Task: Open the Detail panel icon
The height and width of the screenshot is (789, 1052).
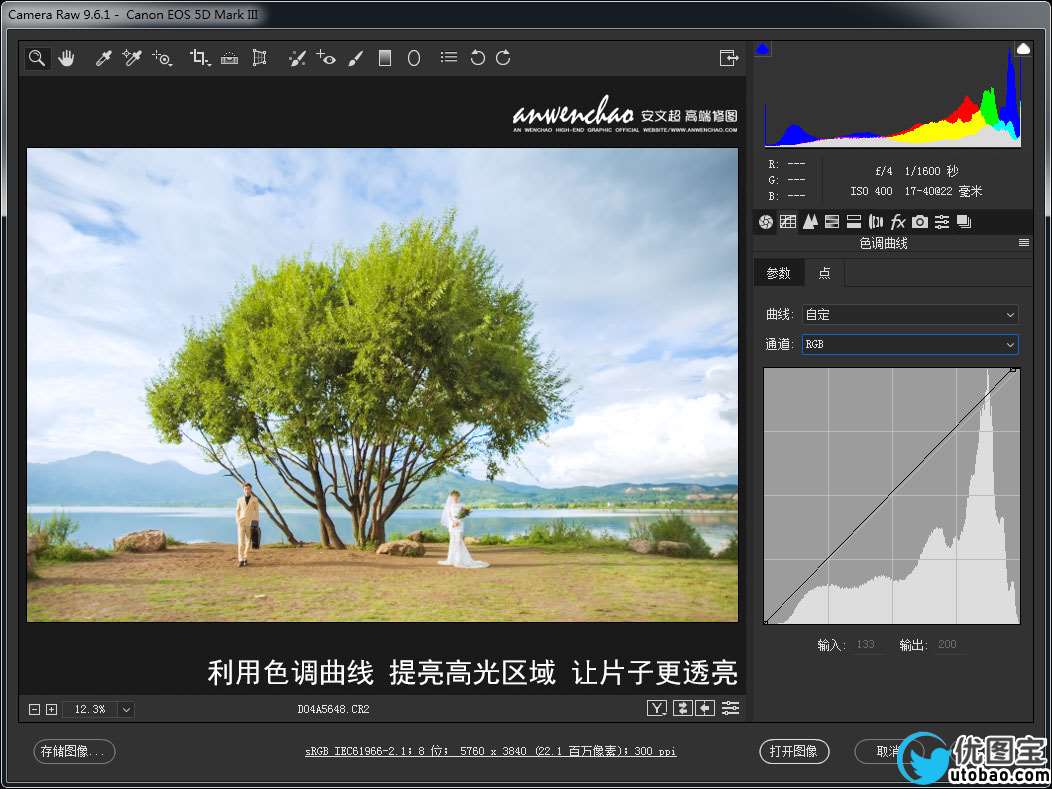Action: click(x=810, y=221)
